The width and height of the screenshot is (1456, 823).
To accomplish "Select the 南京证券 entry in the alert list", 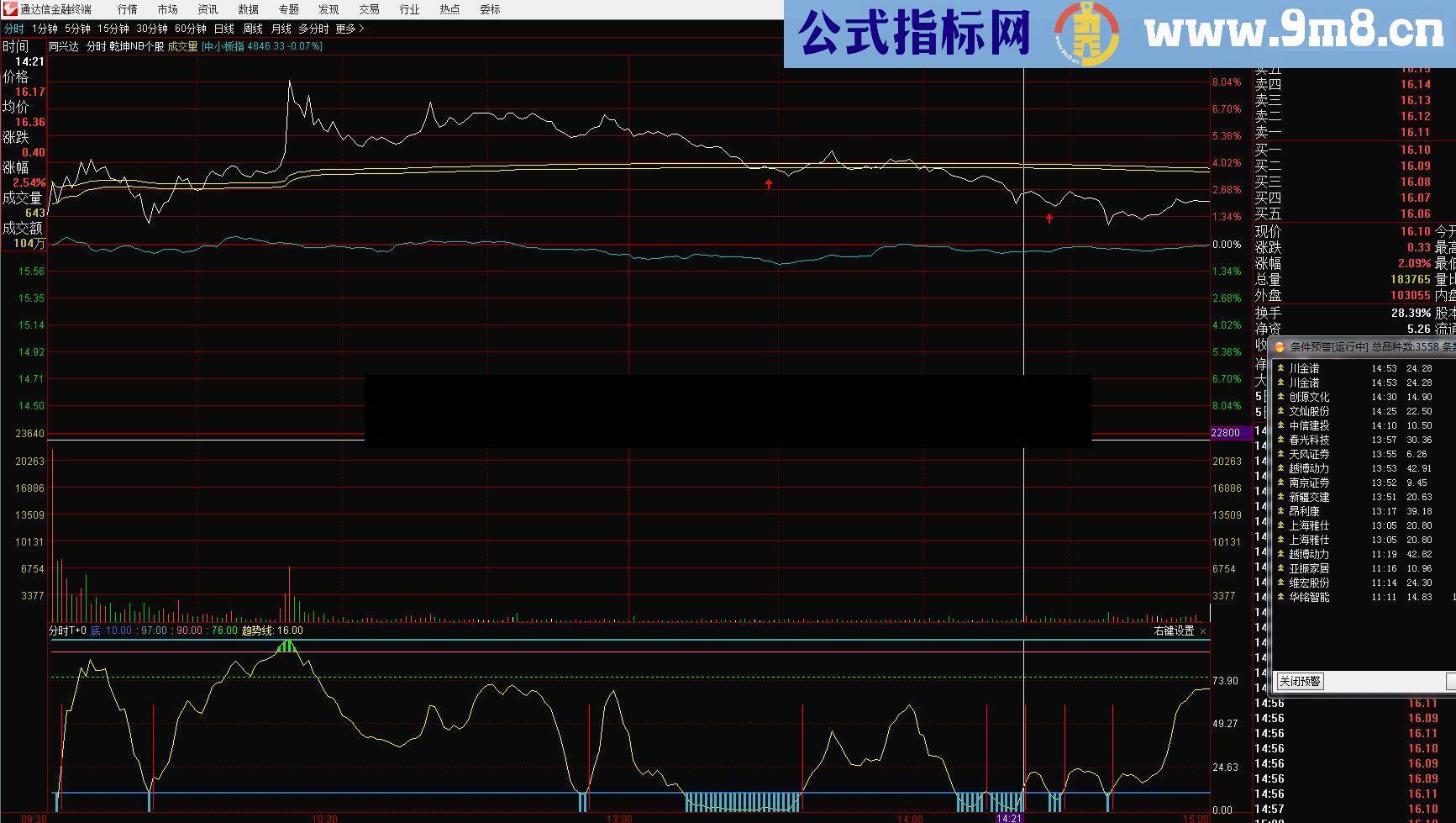I will pos(1308,483).
